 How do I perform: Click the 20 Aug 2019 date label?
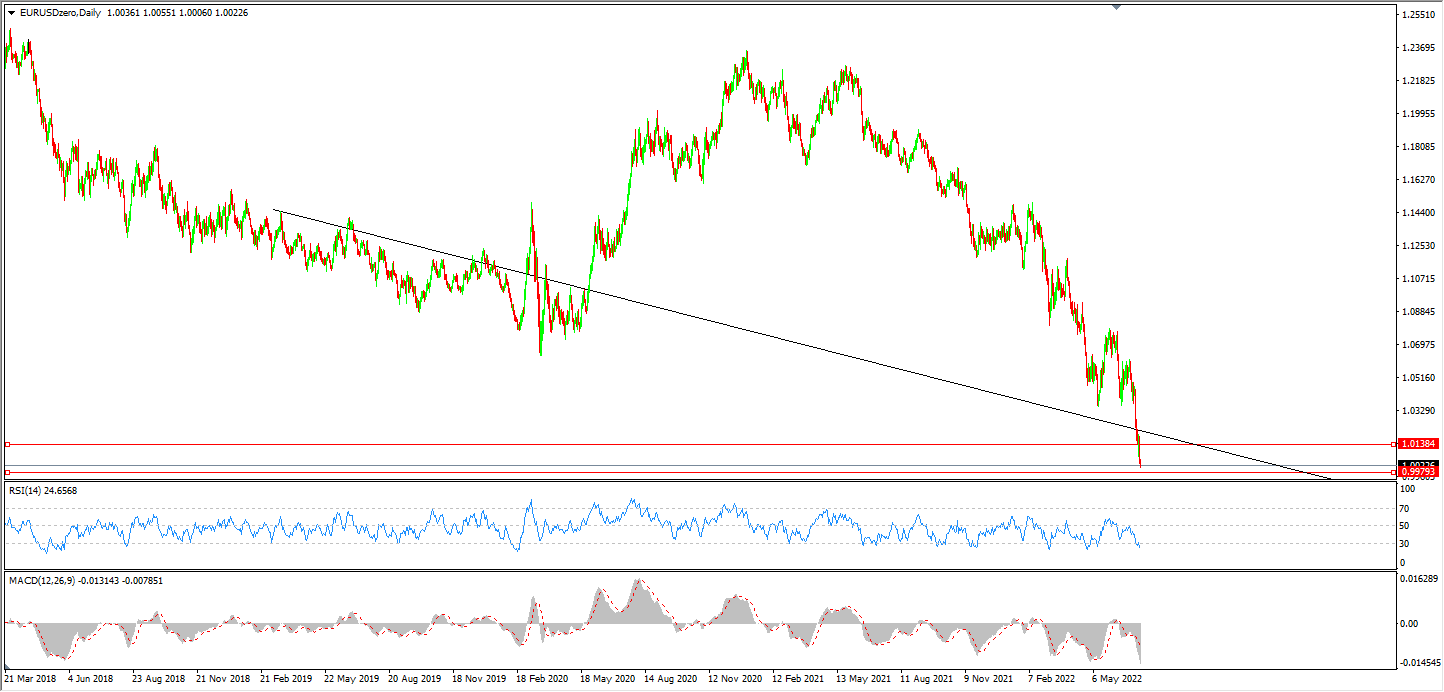[x=415, y=678]
